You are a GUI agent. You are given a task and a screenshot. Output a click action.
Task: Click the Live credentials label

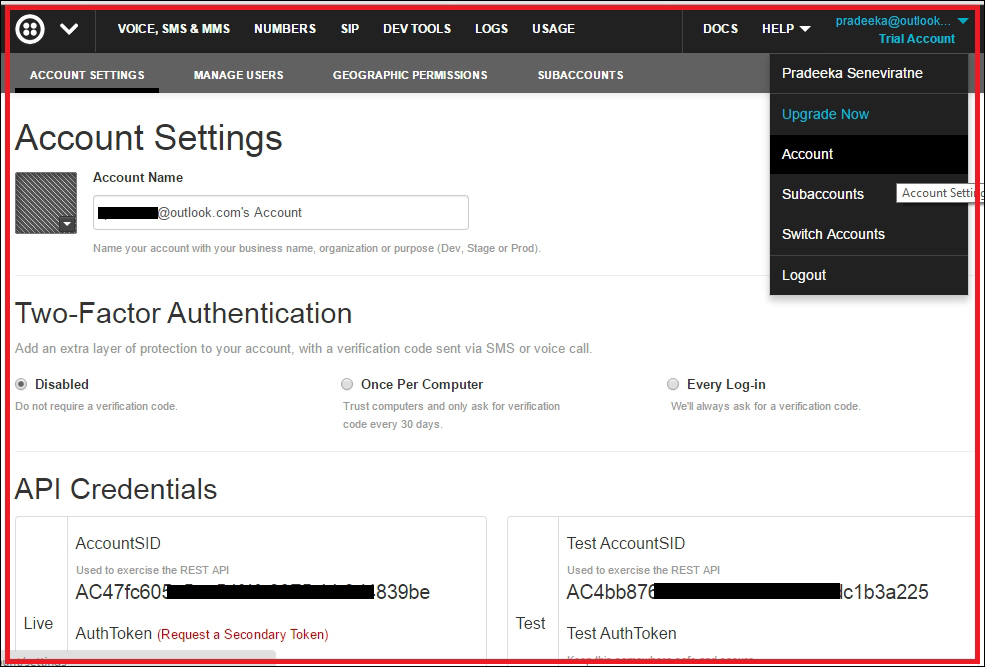point(38,623)
